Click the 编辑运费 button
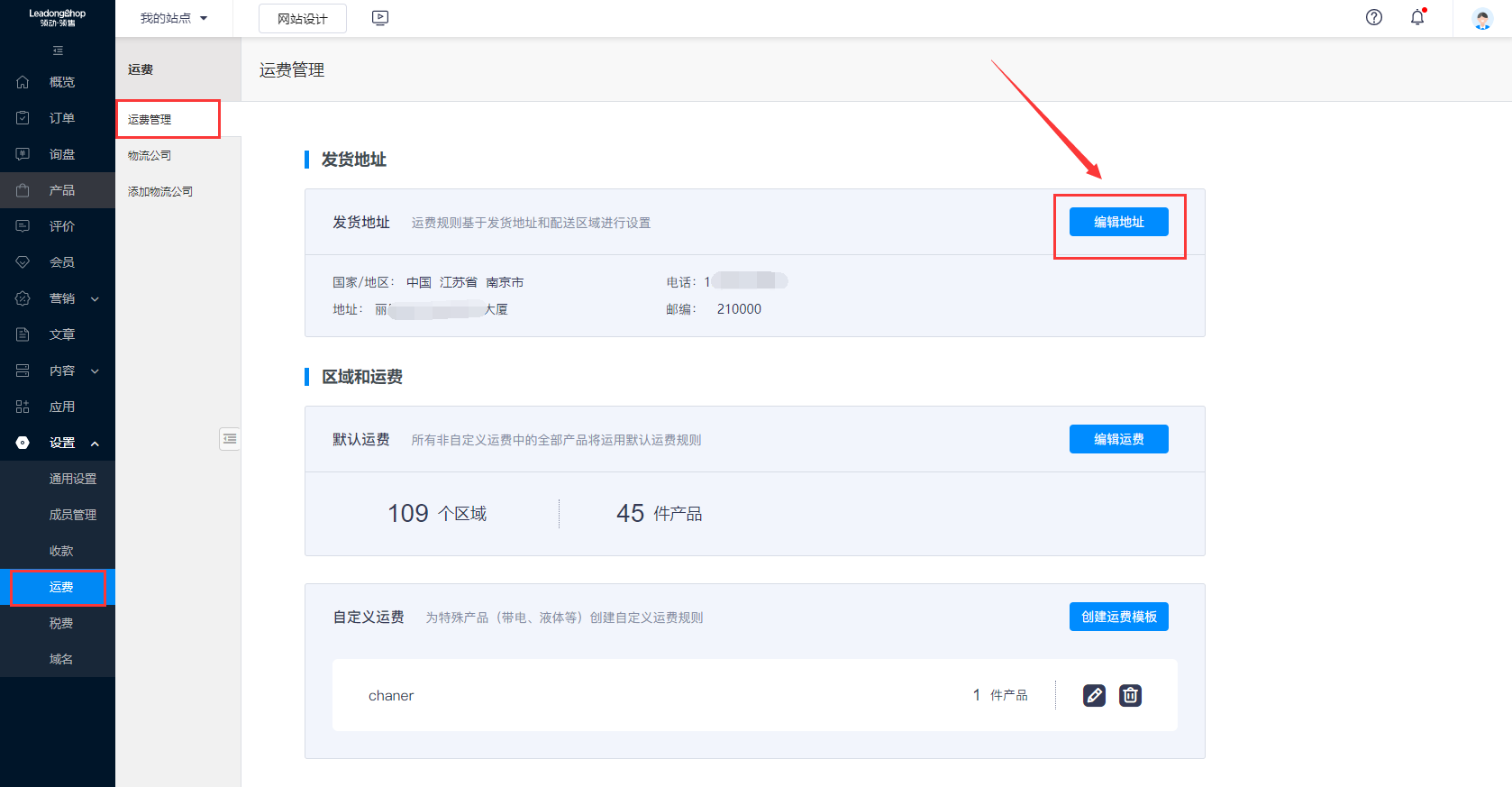This screenshot has height=787, width=1512. click(x=1118, y=439)
